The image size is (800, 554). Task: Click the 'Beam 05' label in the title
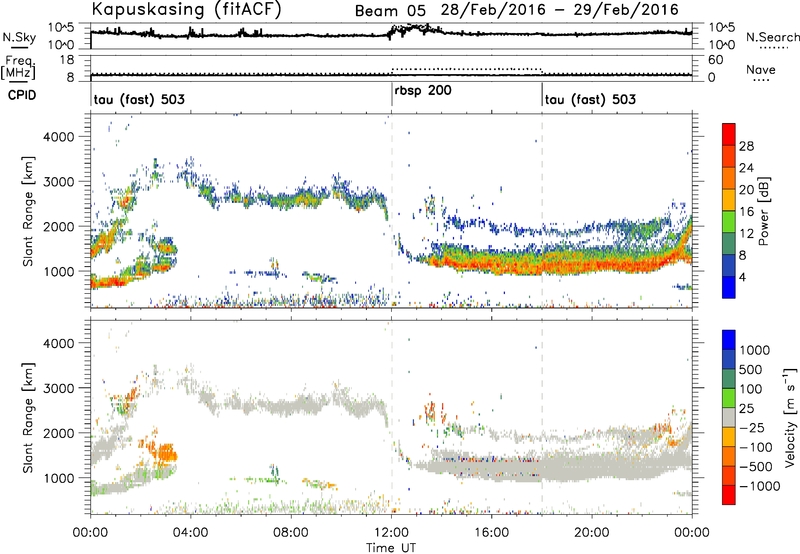pos(390,11)
